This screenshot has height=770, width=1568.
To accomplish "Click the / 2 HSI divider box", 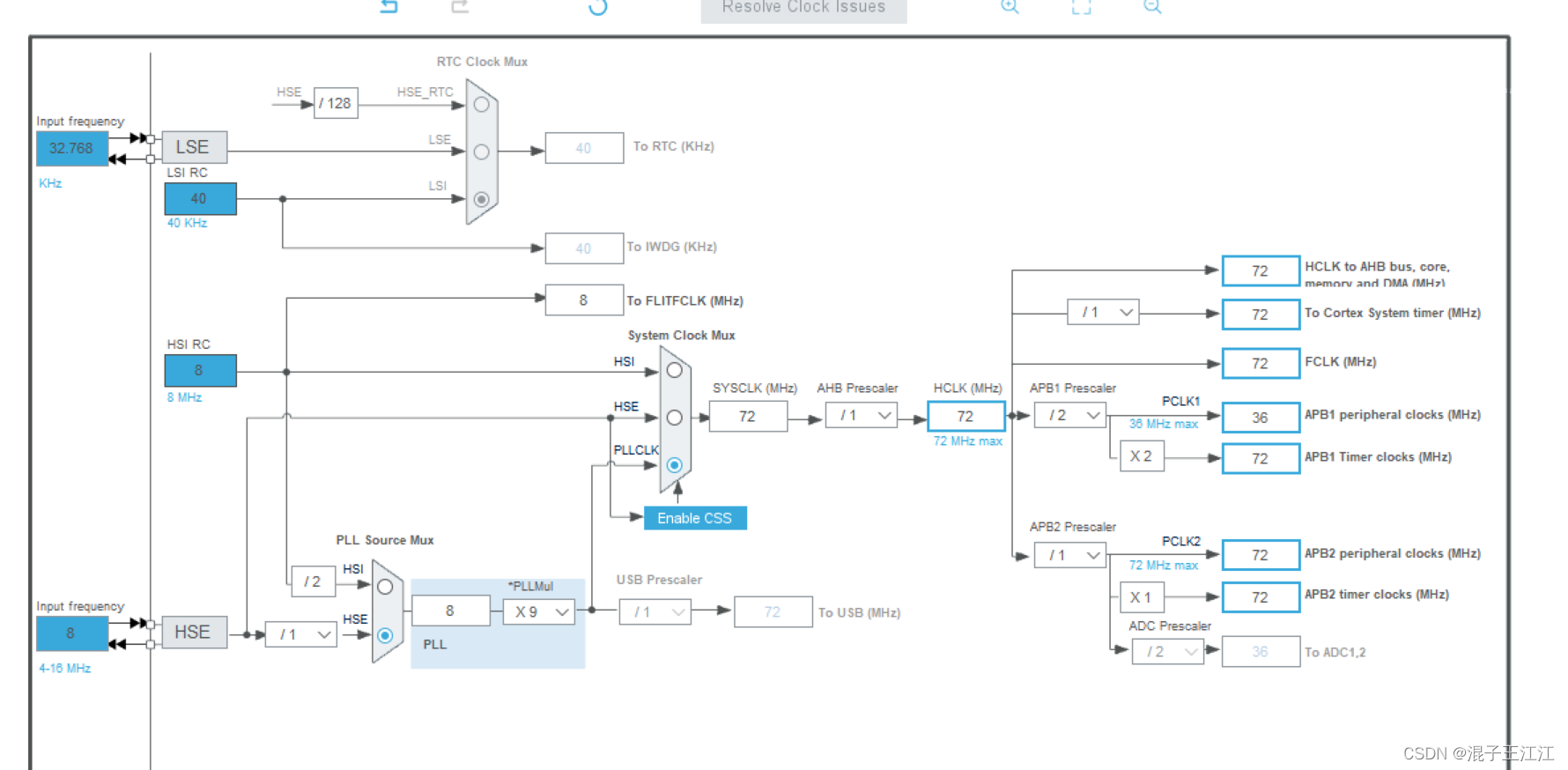I will click(313, 581).
